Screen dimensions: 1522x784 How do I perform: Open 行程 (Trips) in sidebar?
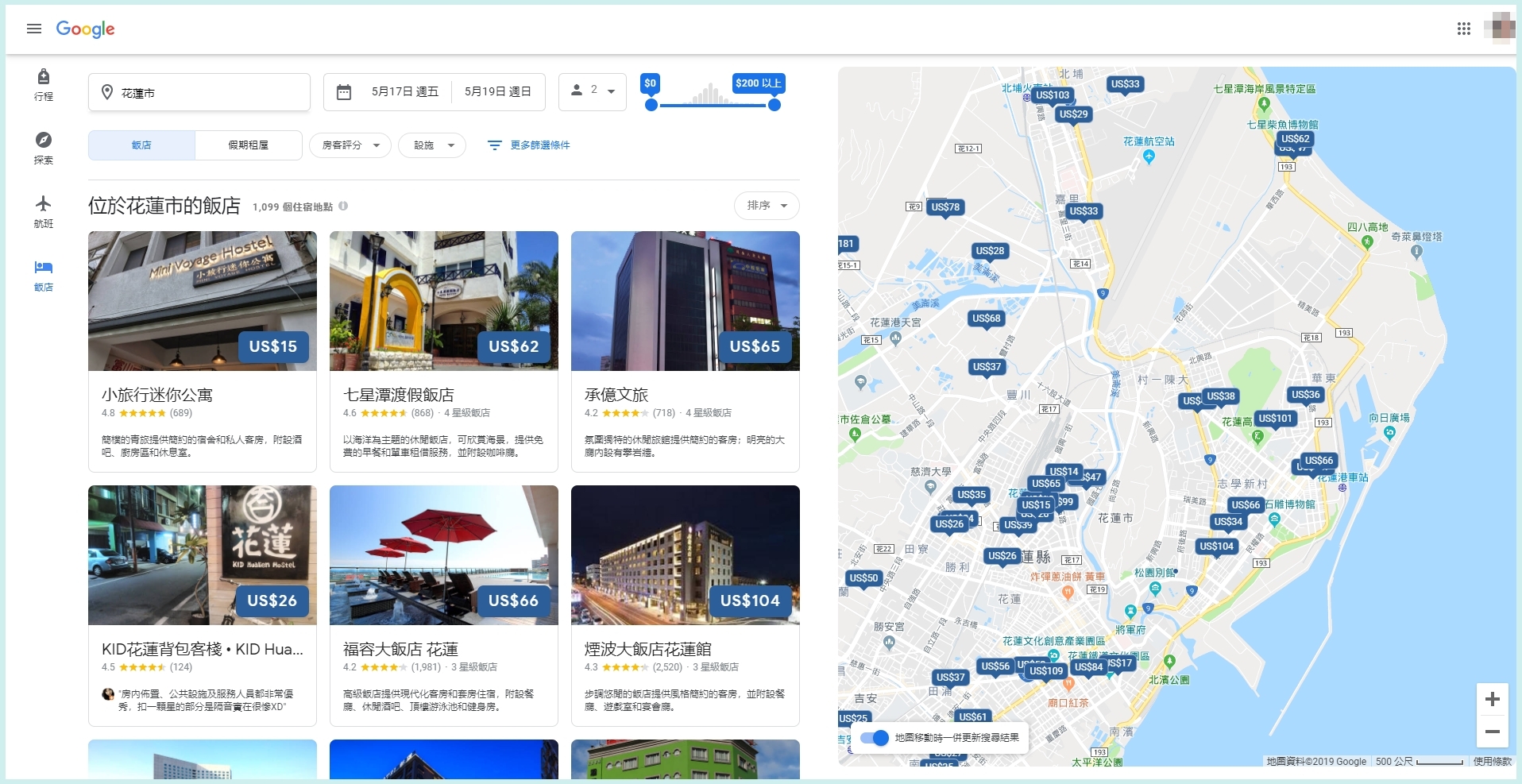tap(44, 85)
